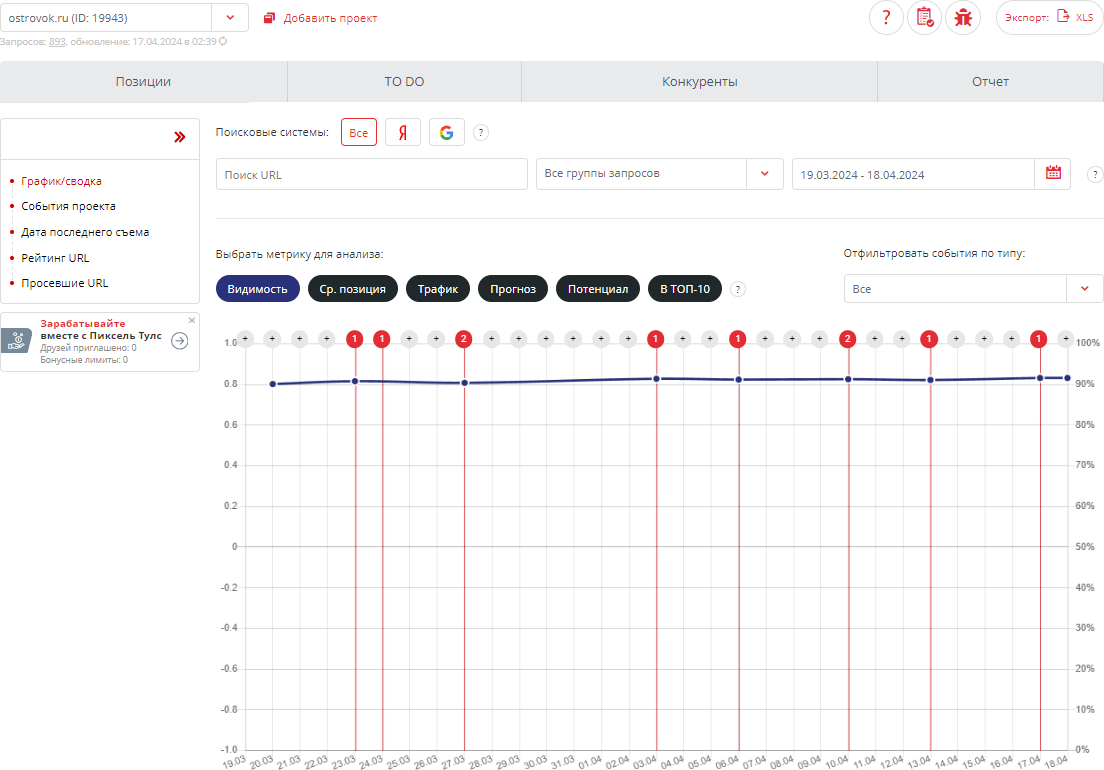The image size is (1104, 770).
Task: Switch metric to Потенциал
Action: coord(598,289)
